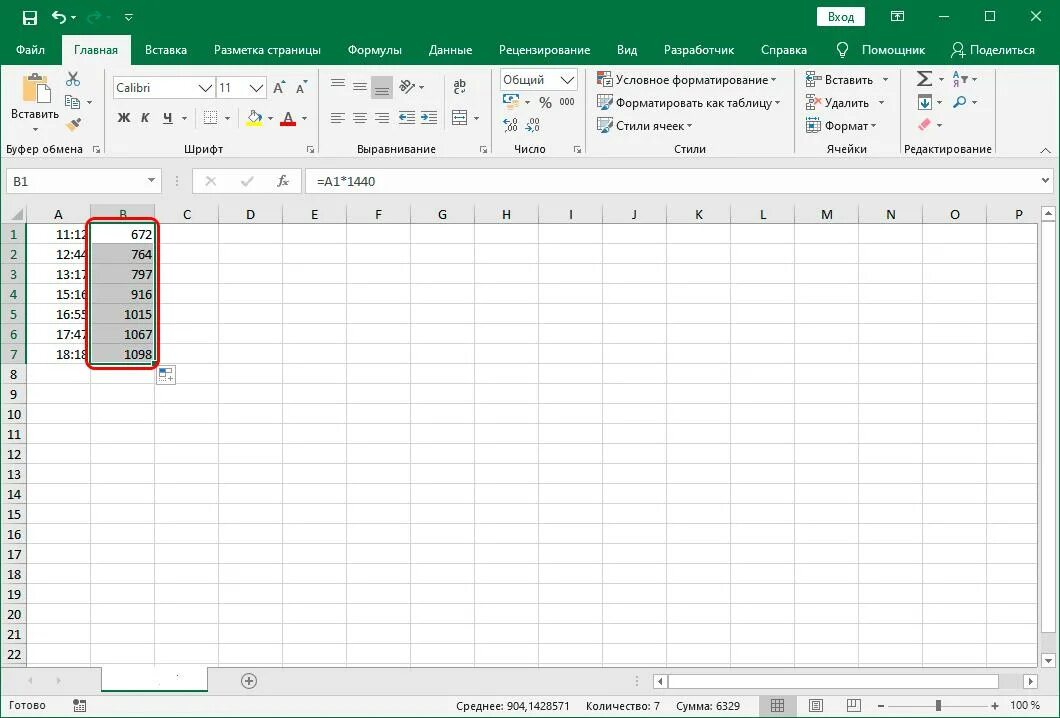Viewport: 1060px width, 718px height.
Task: Align cell text left
Action: [338, 118]
